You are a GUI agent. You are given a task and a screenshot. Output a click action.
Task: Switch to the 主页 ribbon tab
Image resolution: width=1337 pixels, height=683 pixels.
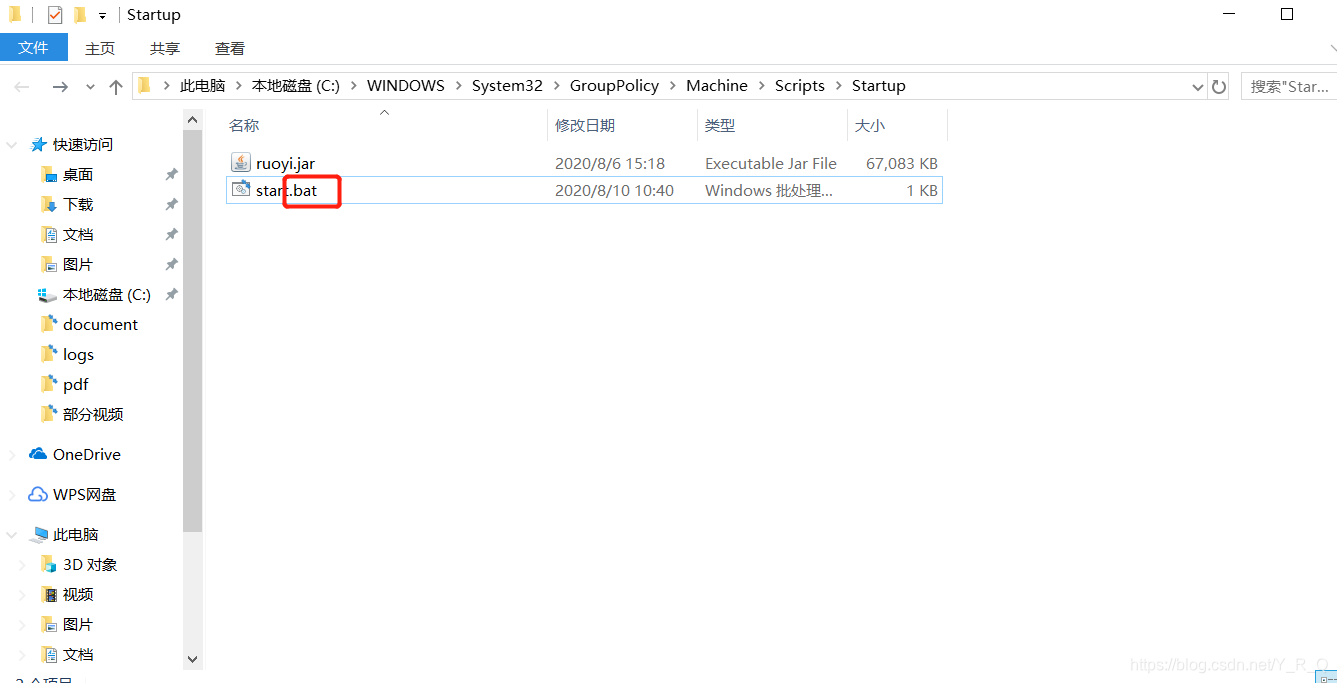[x=100, y=48]
